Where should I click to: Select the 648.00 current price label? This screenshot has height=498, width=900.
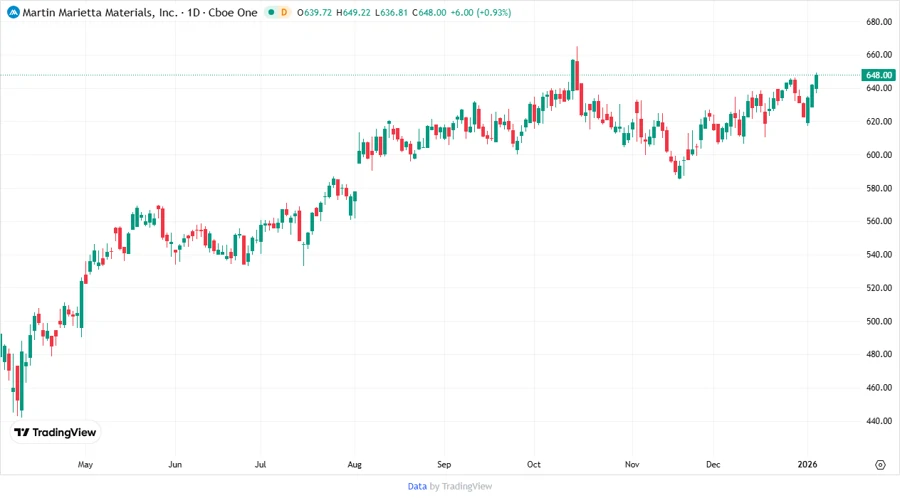point(878,75)
